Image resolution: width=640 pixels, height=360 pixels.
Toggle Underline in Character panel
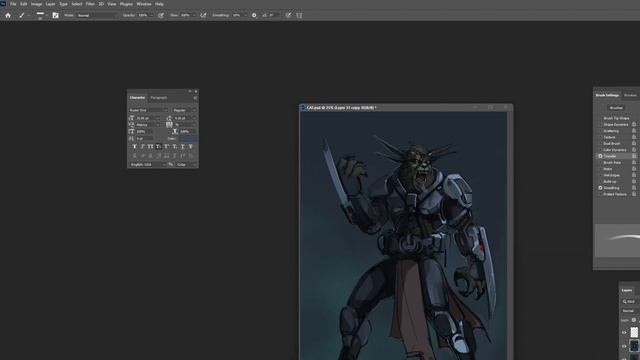point(182,147)
